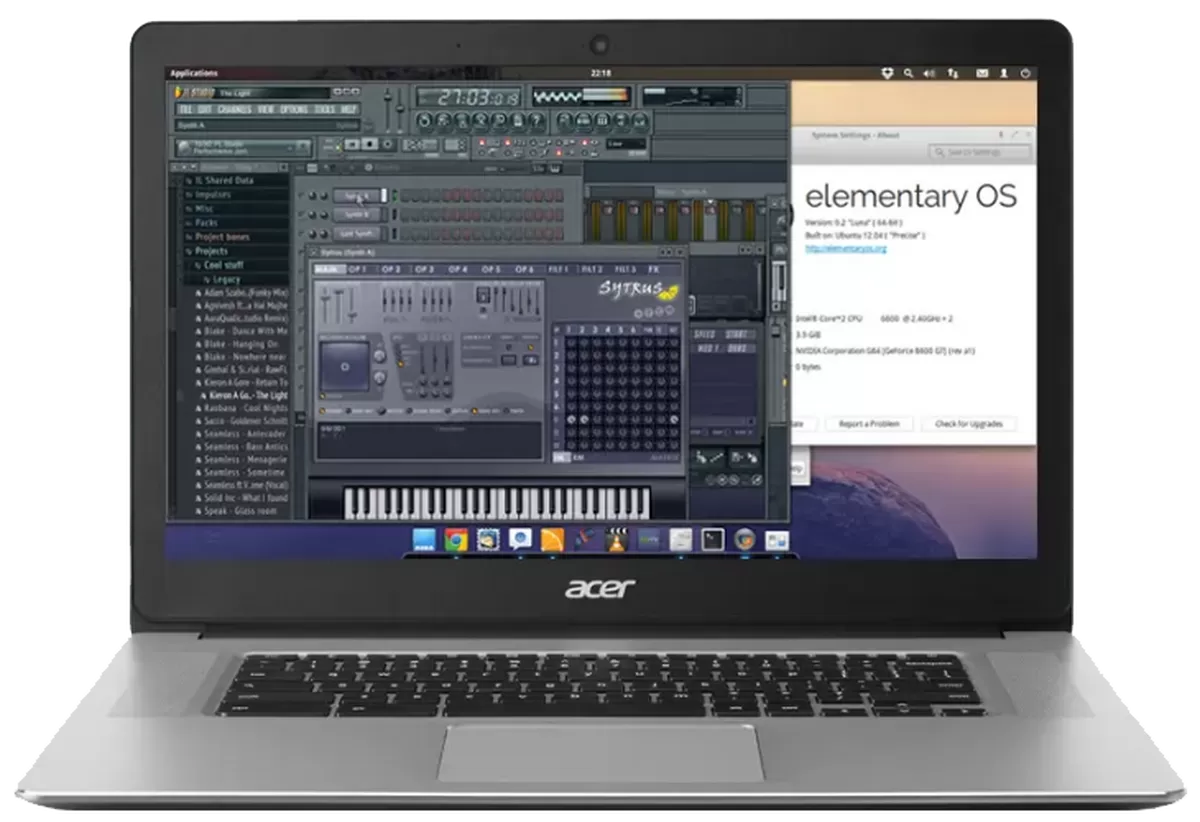Select the Synth A channel button
Image resolution: width=1200 pixels, height=822 pixels.
[x=357, y=196]
